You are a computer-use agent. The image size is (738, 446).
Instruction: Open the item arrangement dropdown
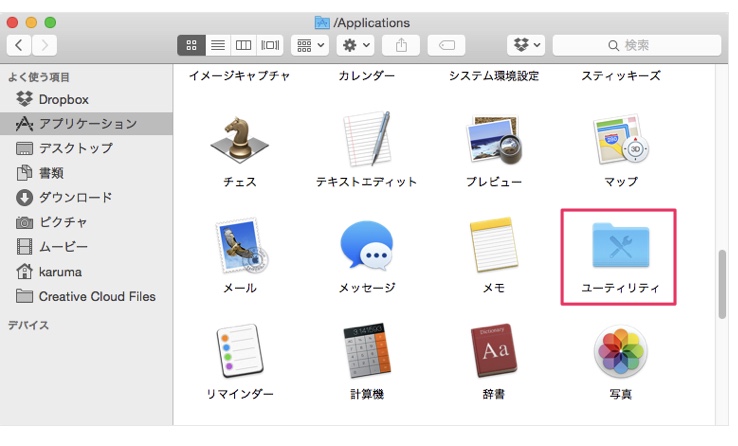(x=309, y=45)
